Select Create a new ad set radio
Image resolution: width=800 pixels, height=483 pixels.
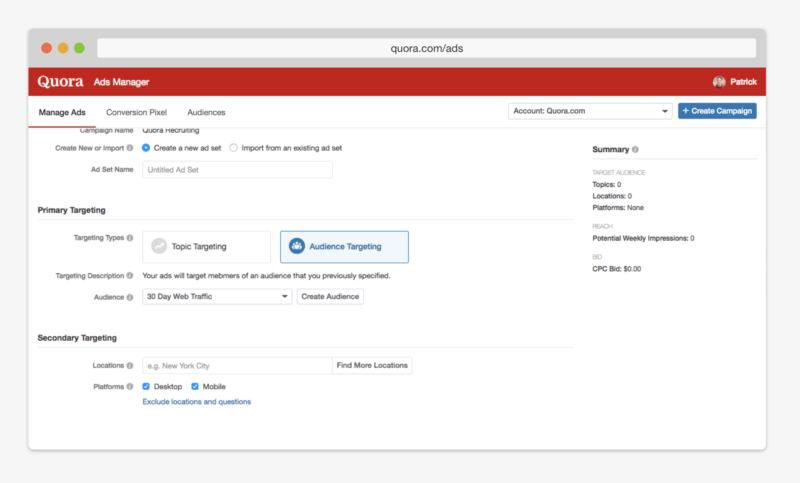pos(146,148)
